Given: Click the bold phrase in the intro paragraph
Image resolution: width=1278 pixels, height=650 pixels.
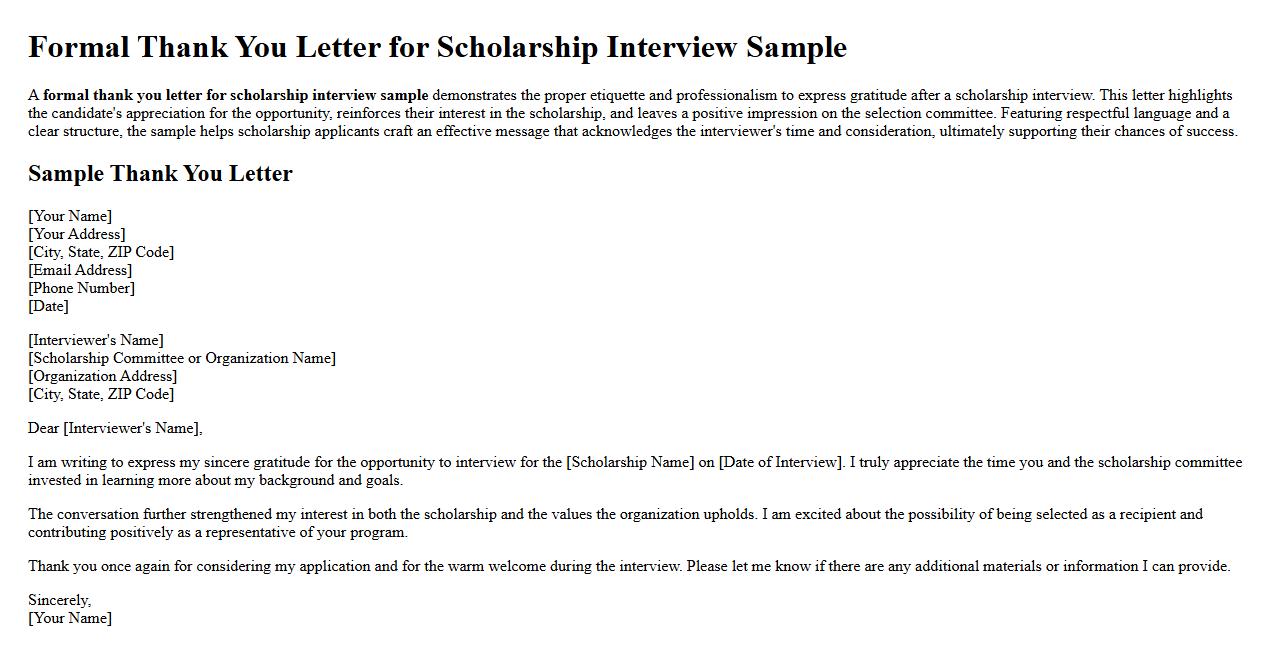Looking at the screenshot, I should click(235, 96).
